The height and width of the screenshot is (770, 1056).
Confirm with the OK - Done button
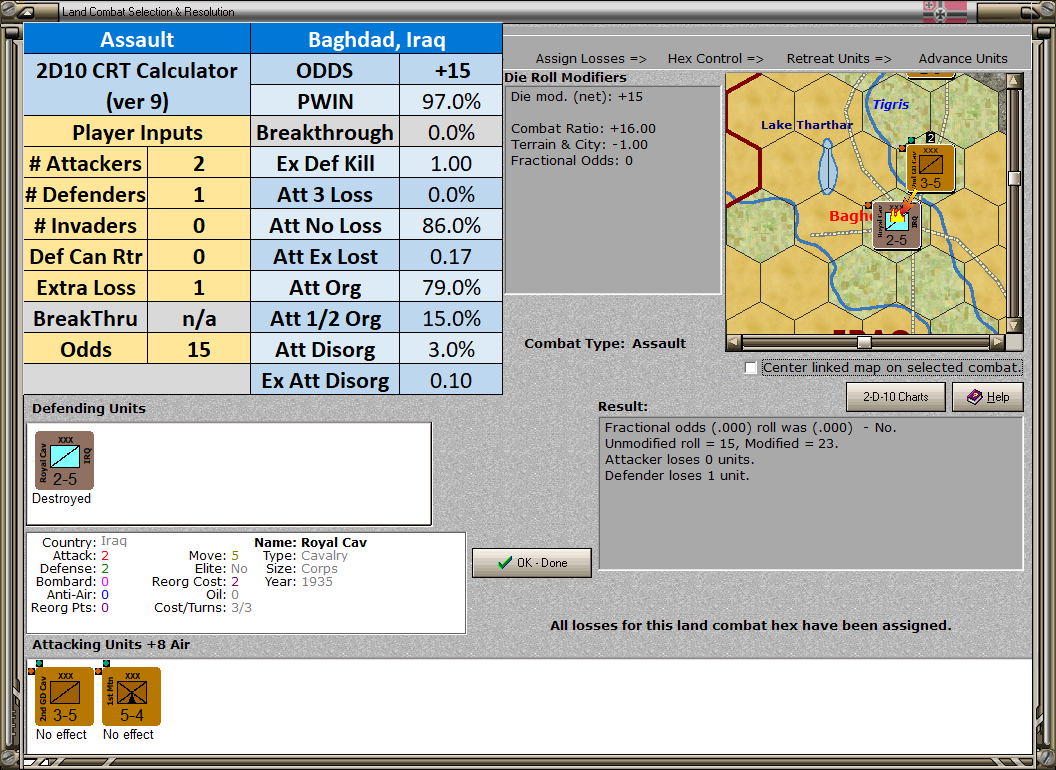click(x=532, y=563)
